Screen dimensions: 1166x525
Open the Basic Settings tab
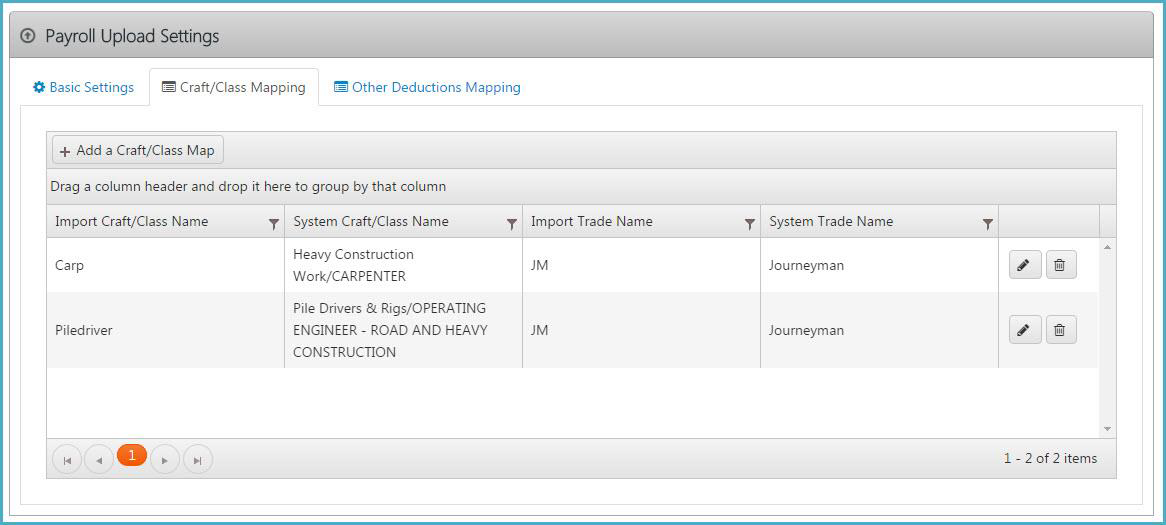pos(83,87)
